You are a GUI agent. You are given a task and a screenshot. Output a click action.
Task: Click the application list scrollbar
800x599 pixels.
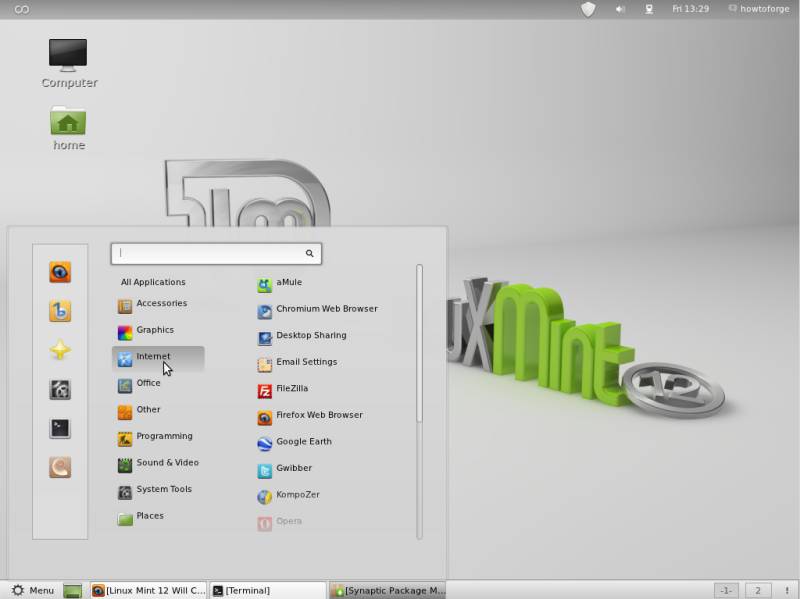point(419,343)
